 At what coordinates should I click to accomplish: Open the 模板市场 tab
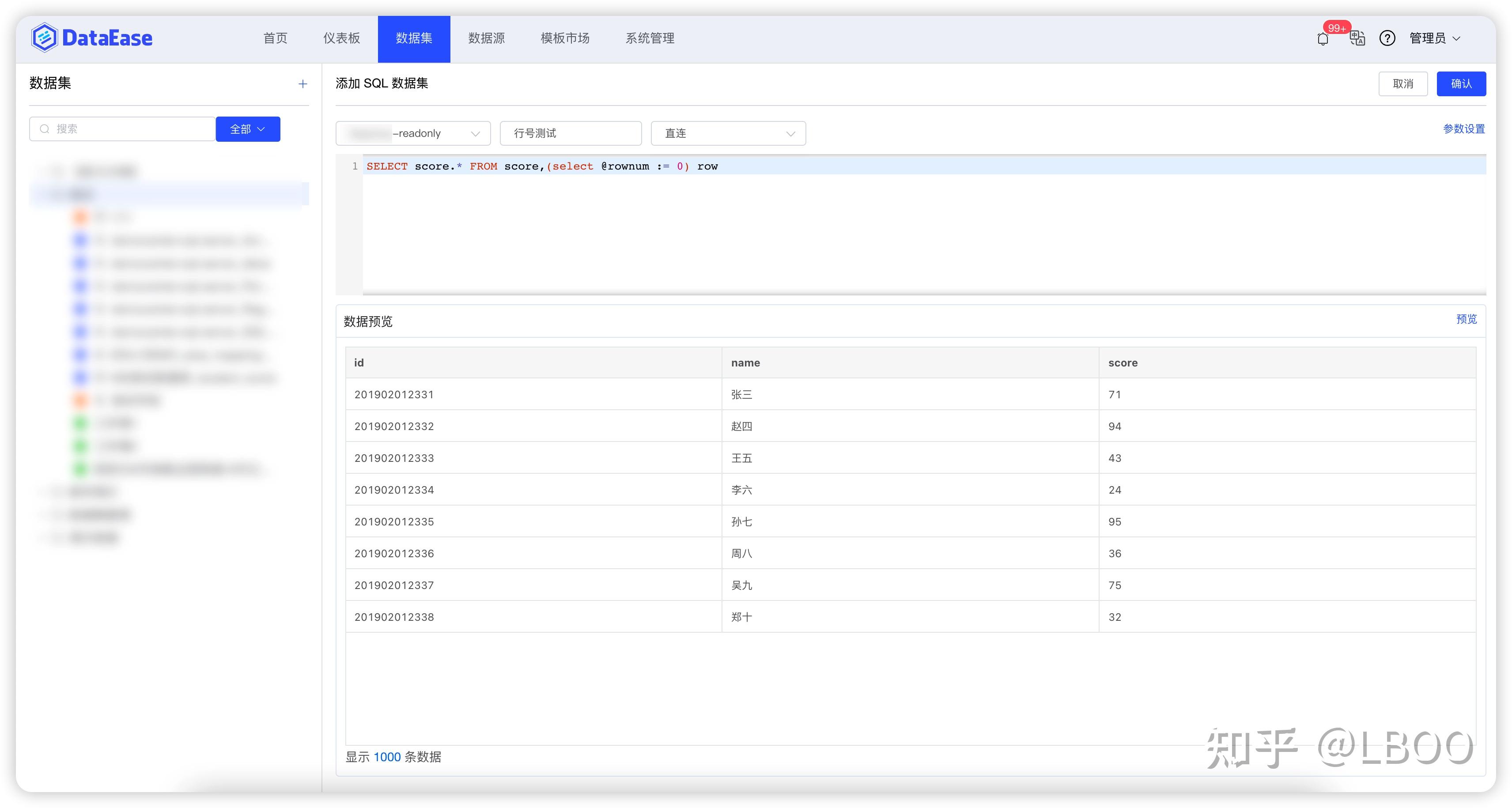click(565, 39)
